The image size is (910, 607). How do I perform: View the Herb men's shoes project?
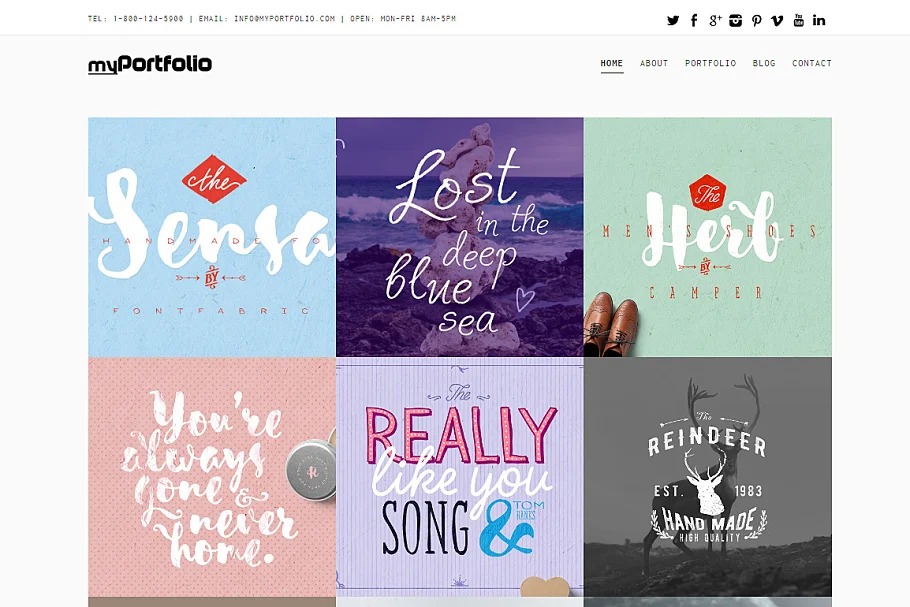[x=708, y=237]
